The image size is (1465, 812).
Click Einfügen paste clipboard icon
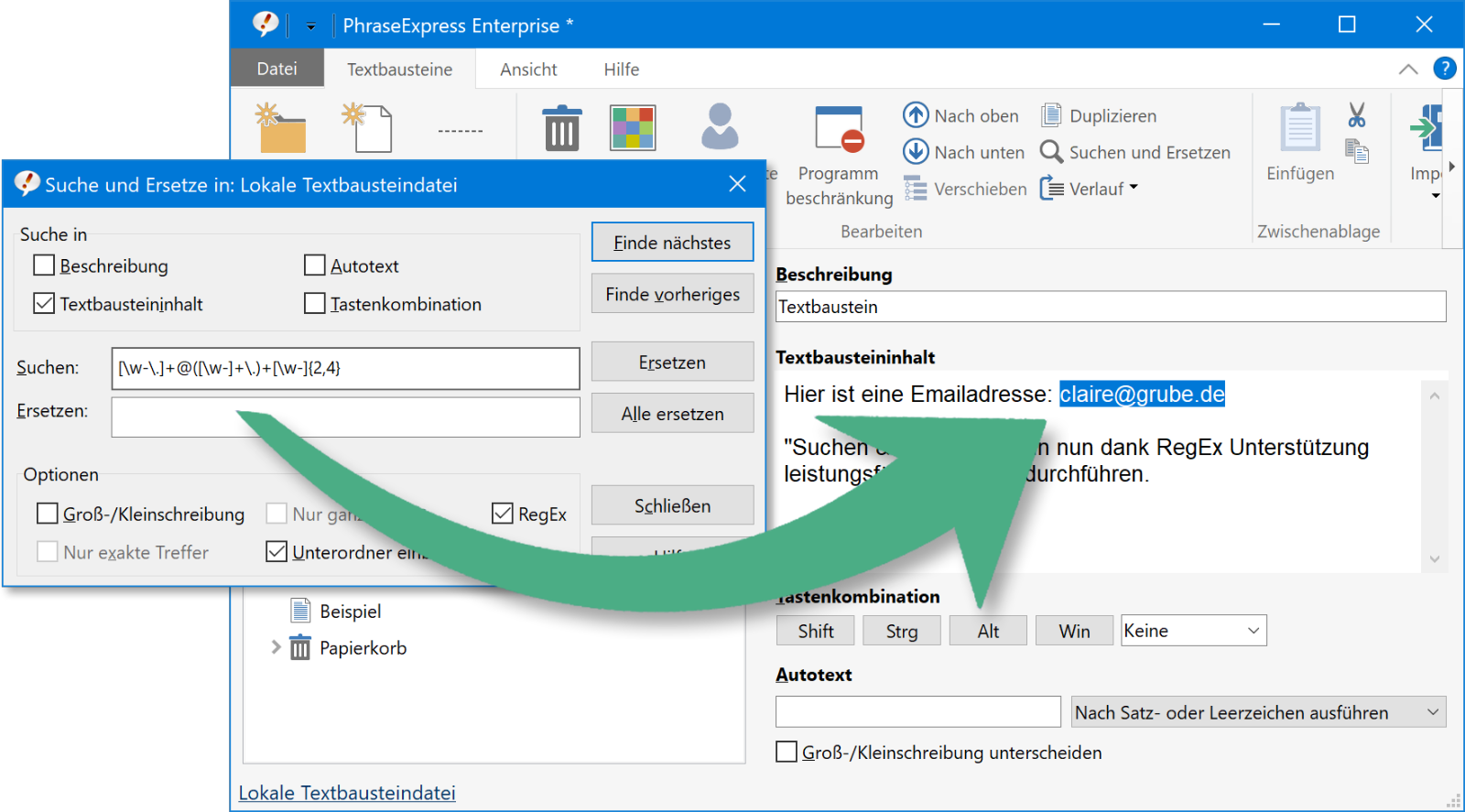click(x=1300, y=127)
